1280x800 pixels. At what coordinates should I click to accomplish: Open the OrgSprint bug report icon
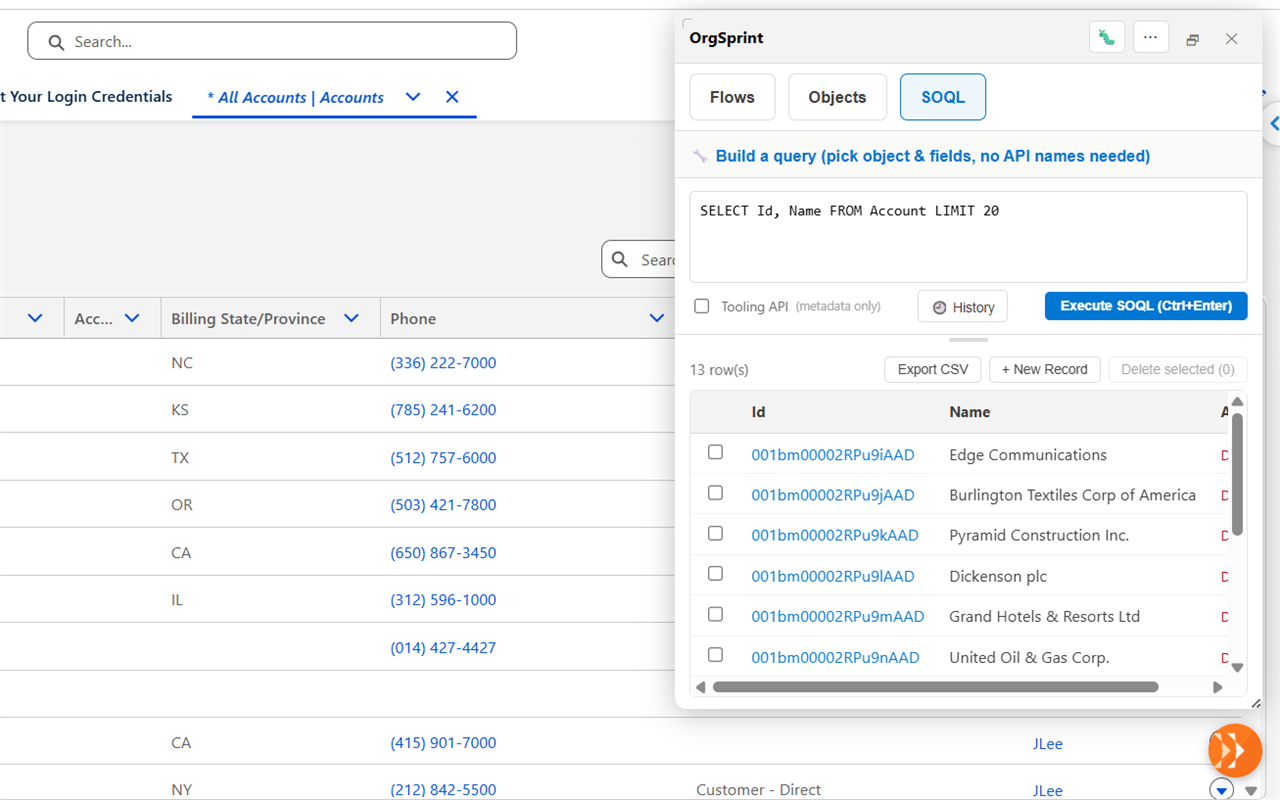coord(1107,38)
